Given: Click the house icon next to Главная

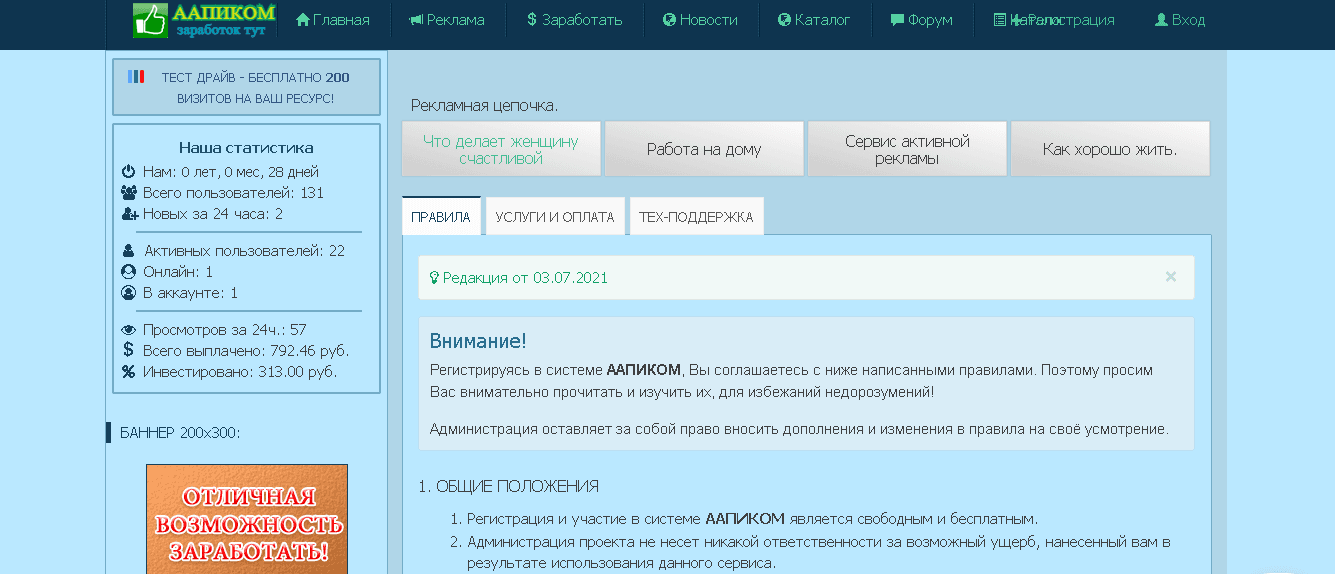Looking at the screenshot, I should [303, 20].
